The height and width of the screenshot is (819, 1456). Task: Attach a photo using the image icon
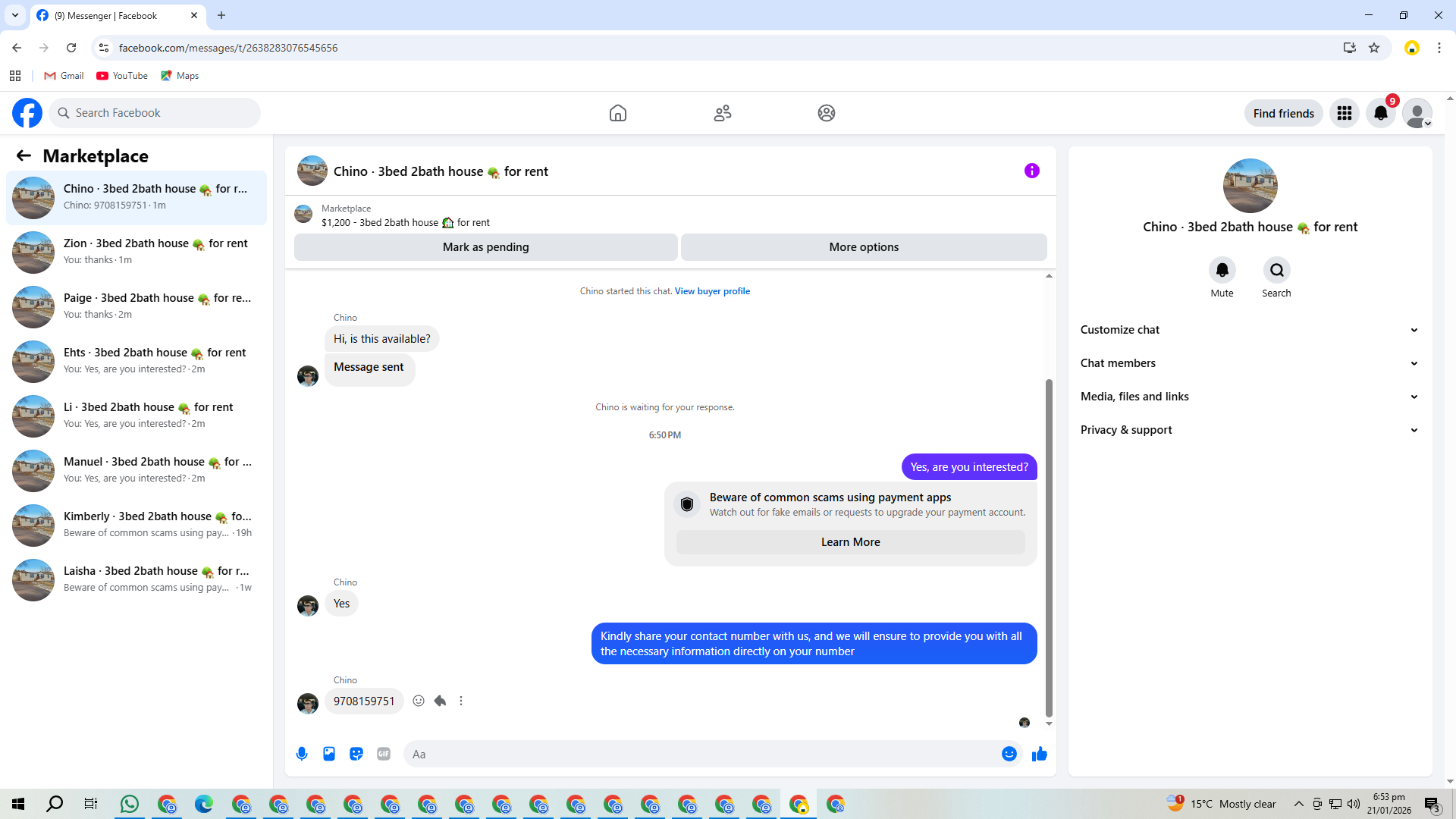[x=329, y=754]
